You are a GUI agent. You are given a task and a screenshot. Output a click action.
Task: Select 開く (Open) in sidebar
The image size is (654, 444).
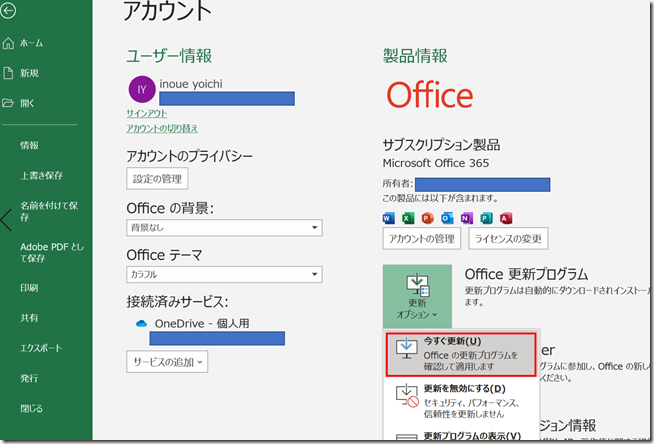[x=27, y=103]
